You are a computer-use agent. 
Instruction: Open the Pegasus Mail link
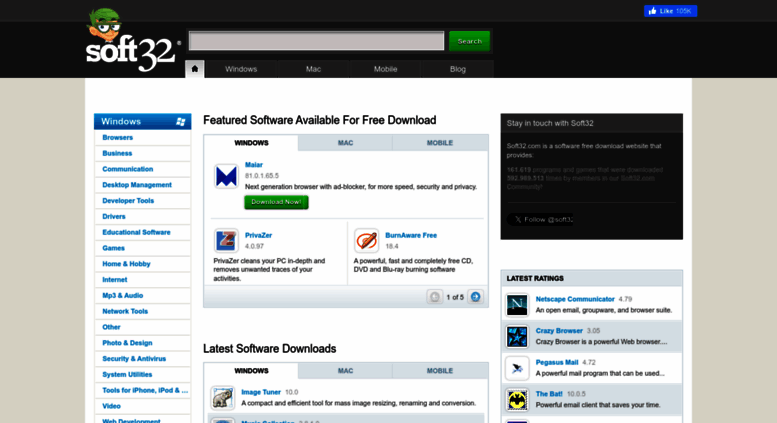556,363
